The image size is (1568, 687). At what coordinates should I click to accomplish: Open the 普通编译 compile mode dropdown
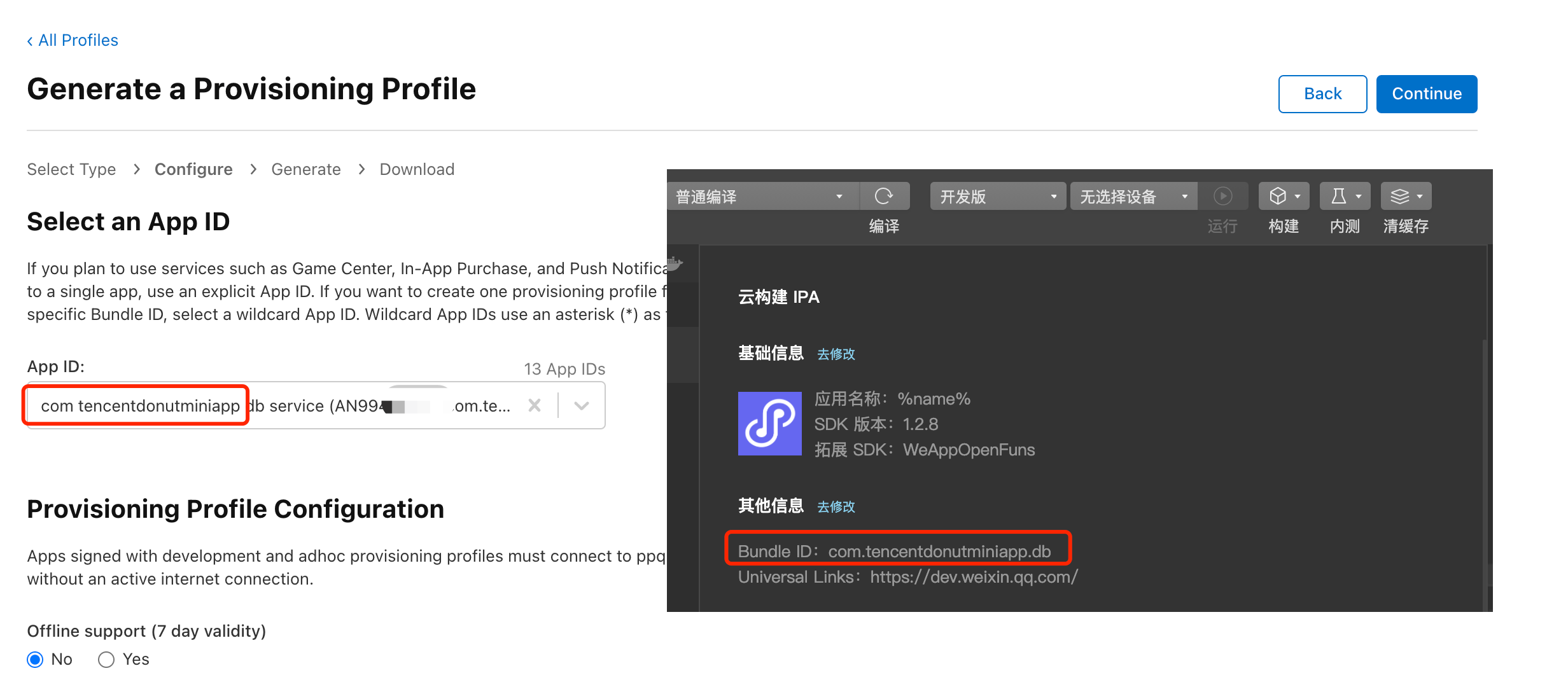[x=762, y=196]
